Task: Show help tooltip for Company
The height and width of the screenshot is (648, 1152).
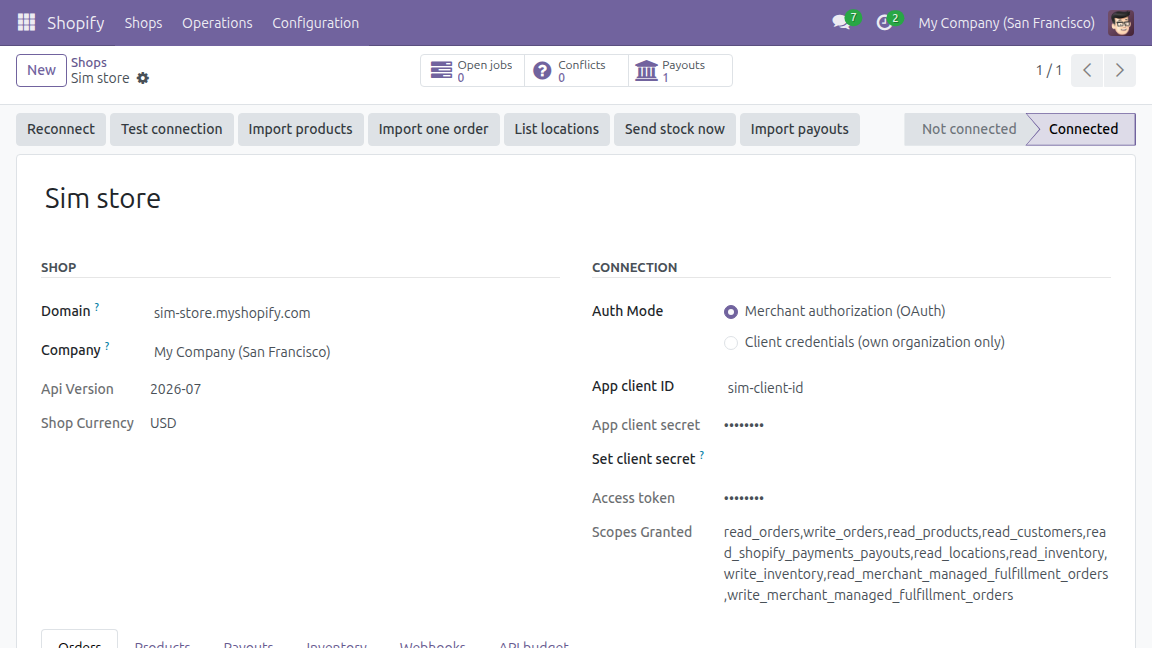Action: point(107,346)
